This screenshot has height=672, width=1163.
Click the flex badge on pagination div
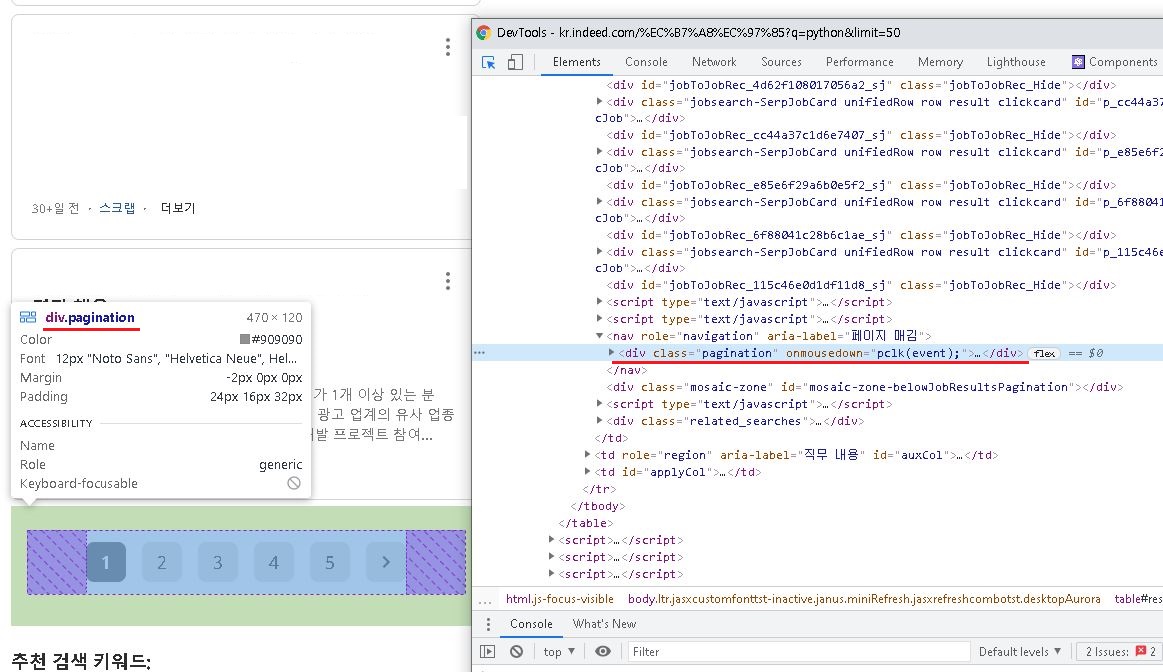tap(1044, 354)
